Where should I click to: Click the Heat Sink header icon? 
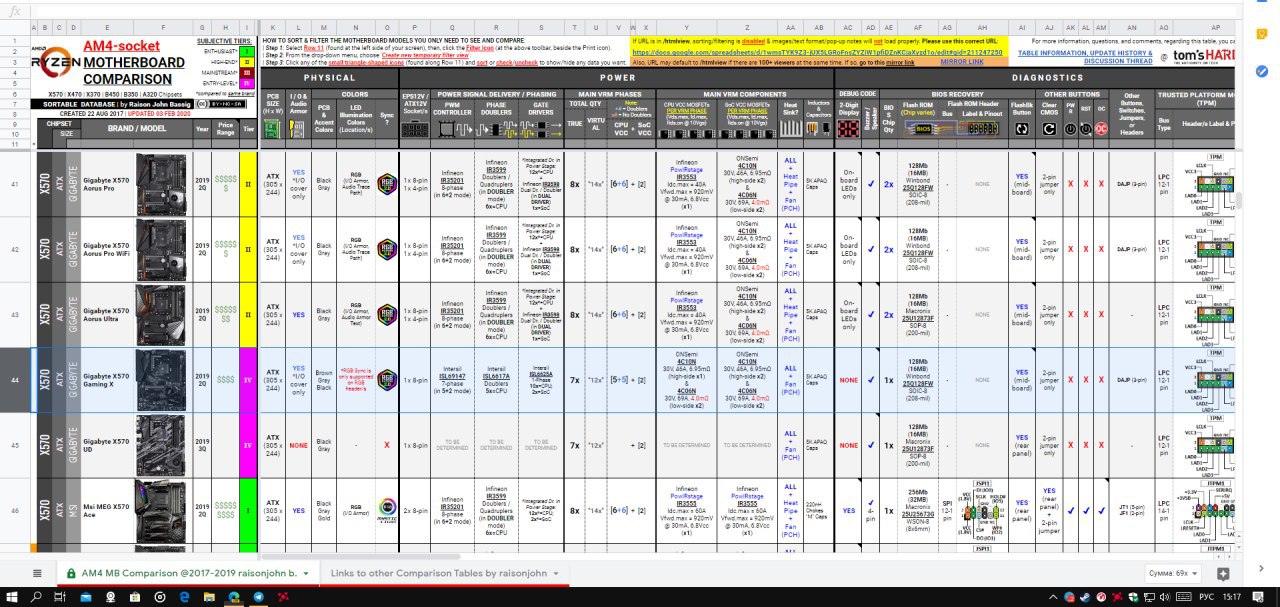click(x=791, y=128)
